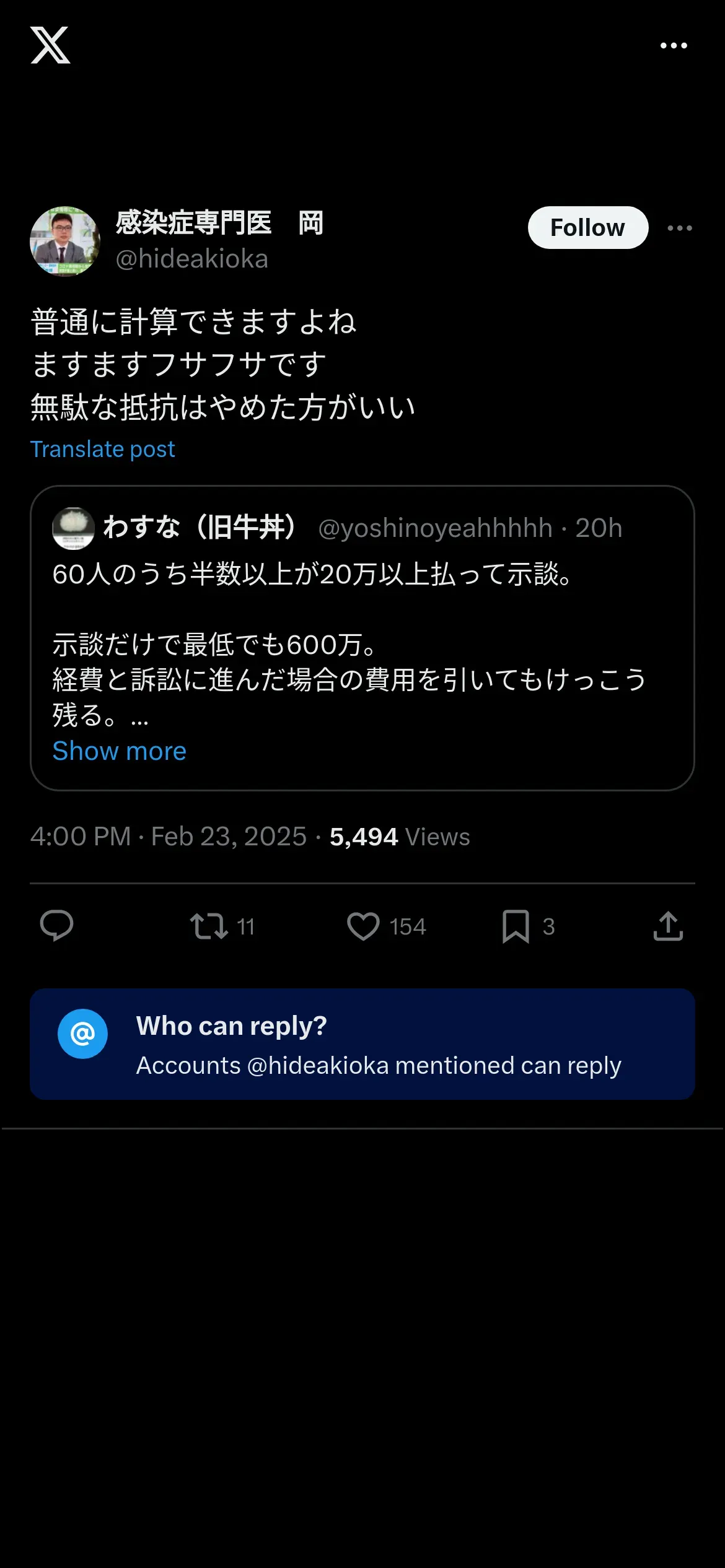
Task: Like the post with heart icon
Action: 363,926
